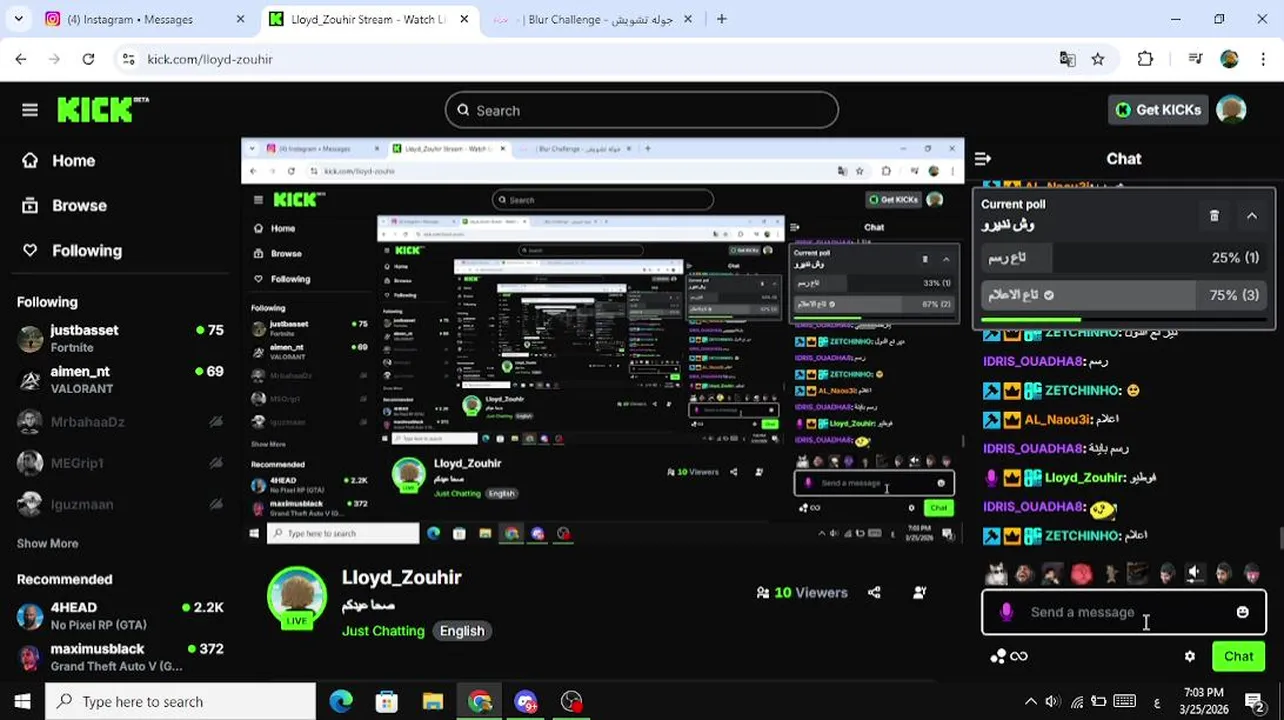Open the emoji picker in message box

pyautogui.click(x=1243, y=612)
